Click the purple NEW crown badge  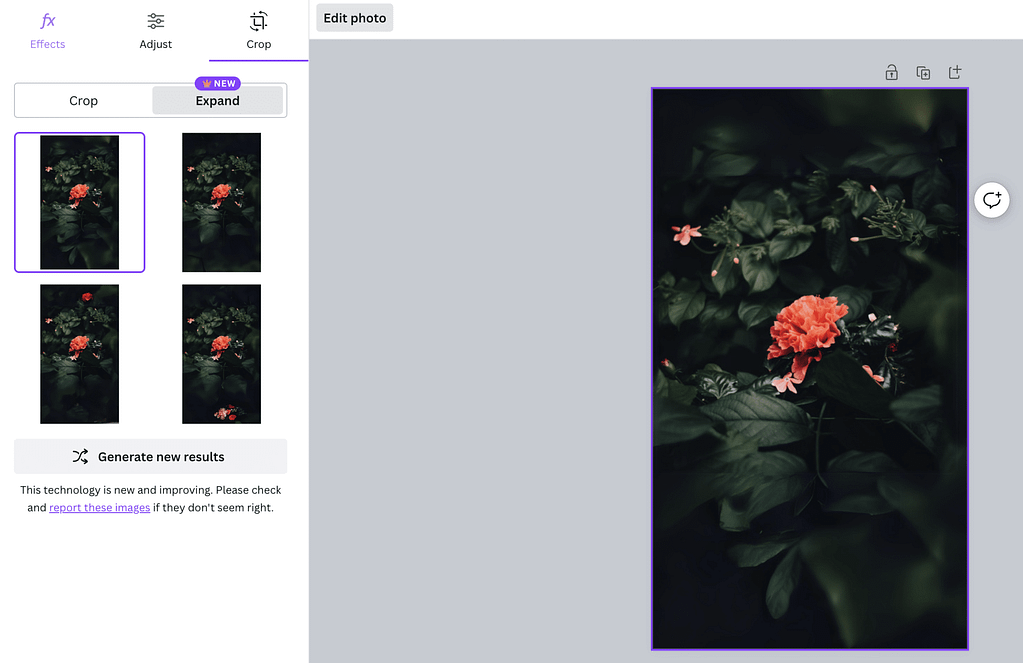pos(217,84)
